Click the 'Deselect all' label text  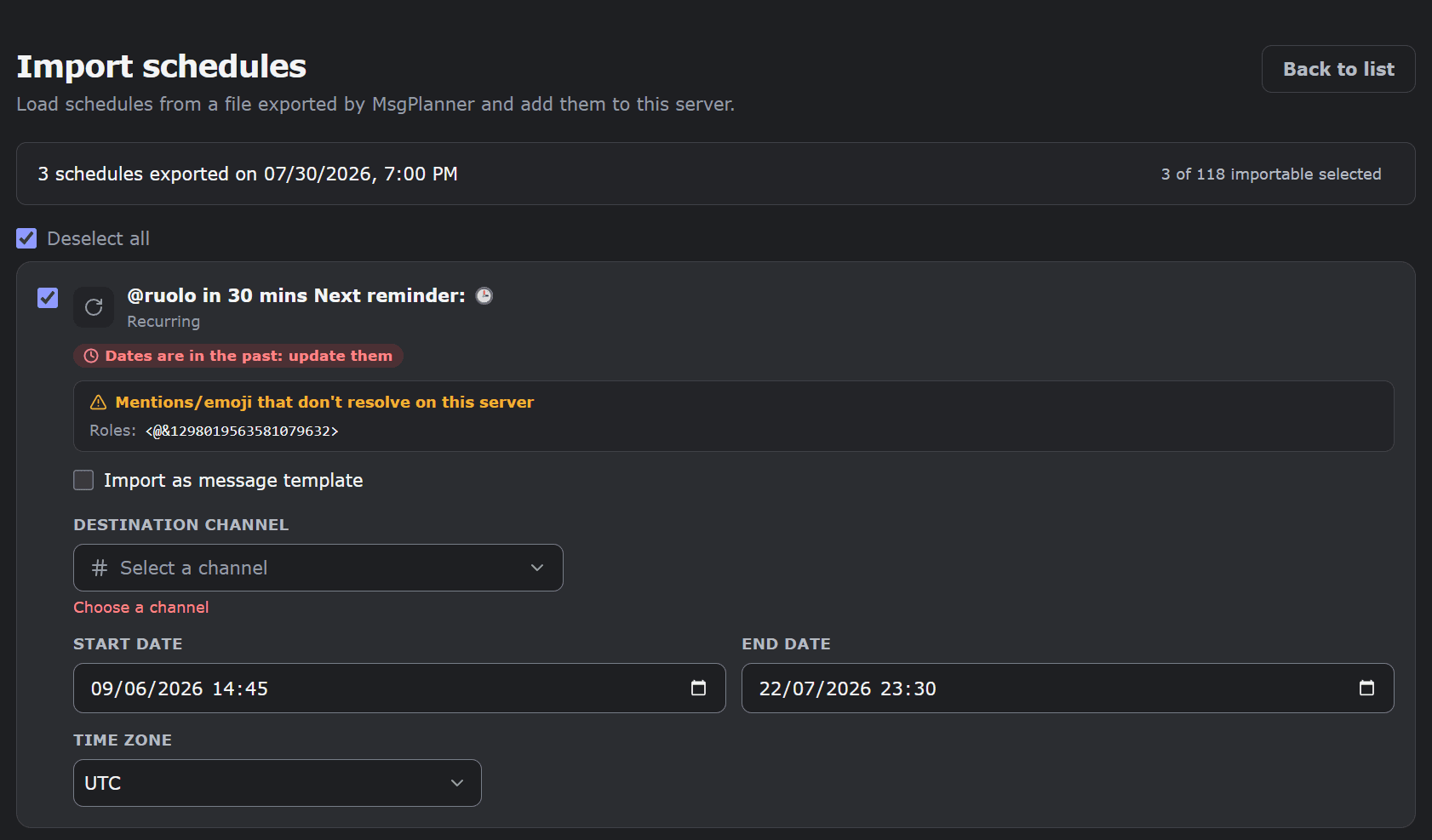pos(99,238)
